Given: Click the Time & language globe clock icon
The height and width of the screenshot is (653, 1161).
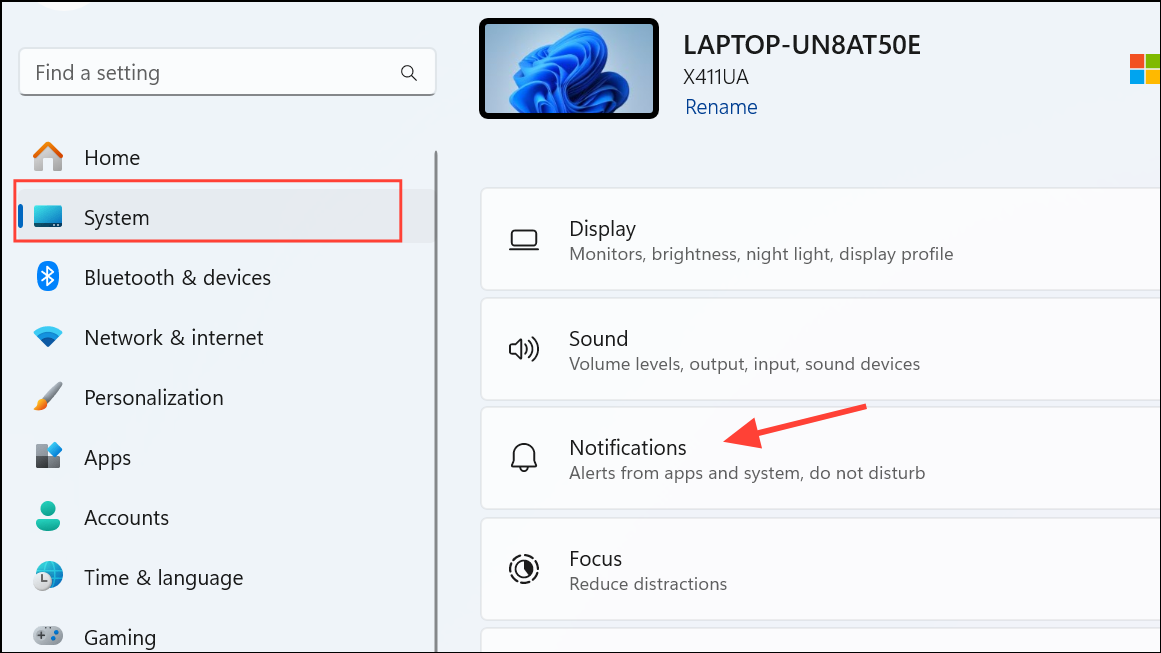Looking at the screenshot, I should tap(48, 577).
